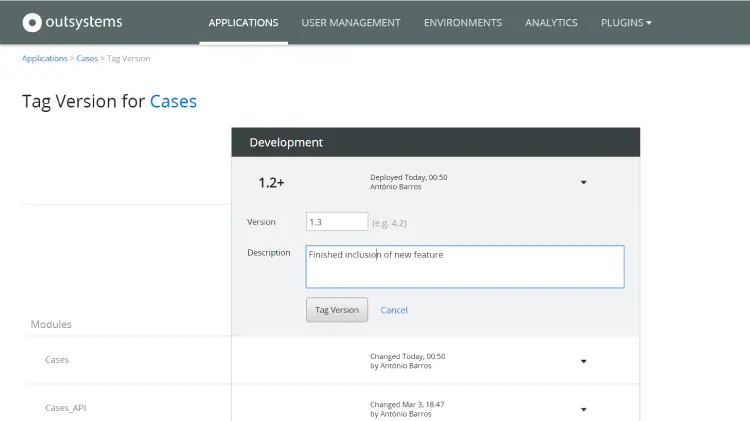Click the Cancel link
Viewport: 750px width, 421px height.
[394, 310]
